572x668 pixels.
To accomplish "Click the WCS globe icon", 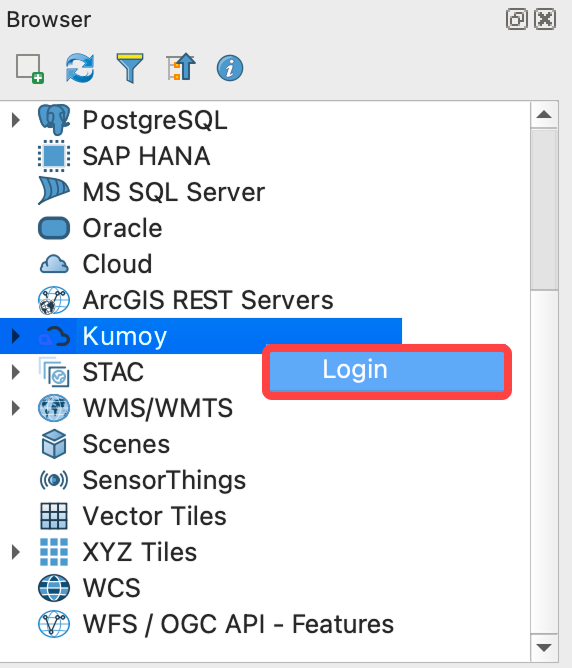I will (x=54, y=588).
